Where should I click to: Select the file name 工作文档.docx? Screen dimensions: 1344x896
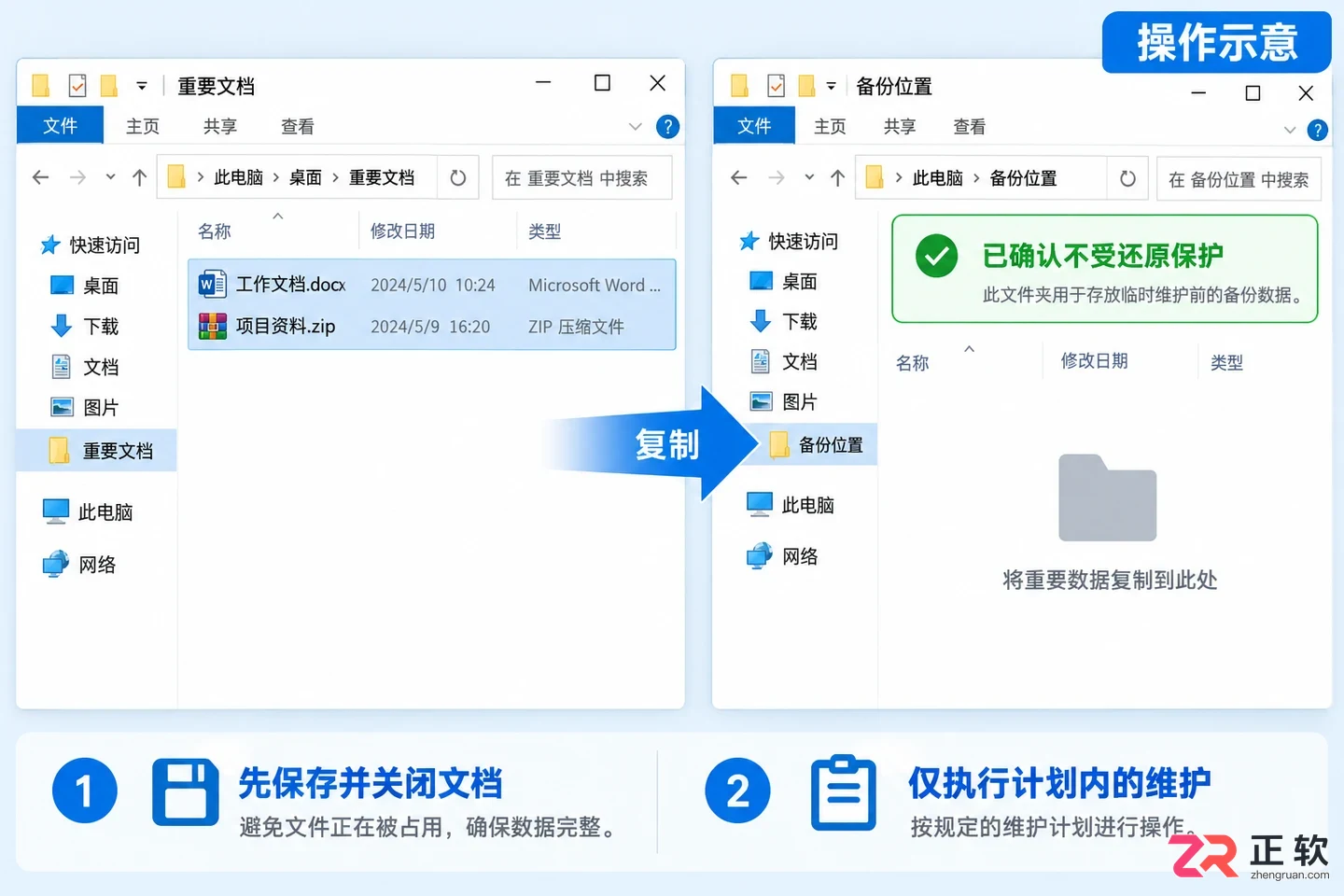290,284
